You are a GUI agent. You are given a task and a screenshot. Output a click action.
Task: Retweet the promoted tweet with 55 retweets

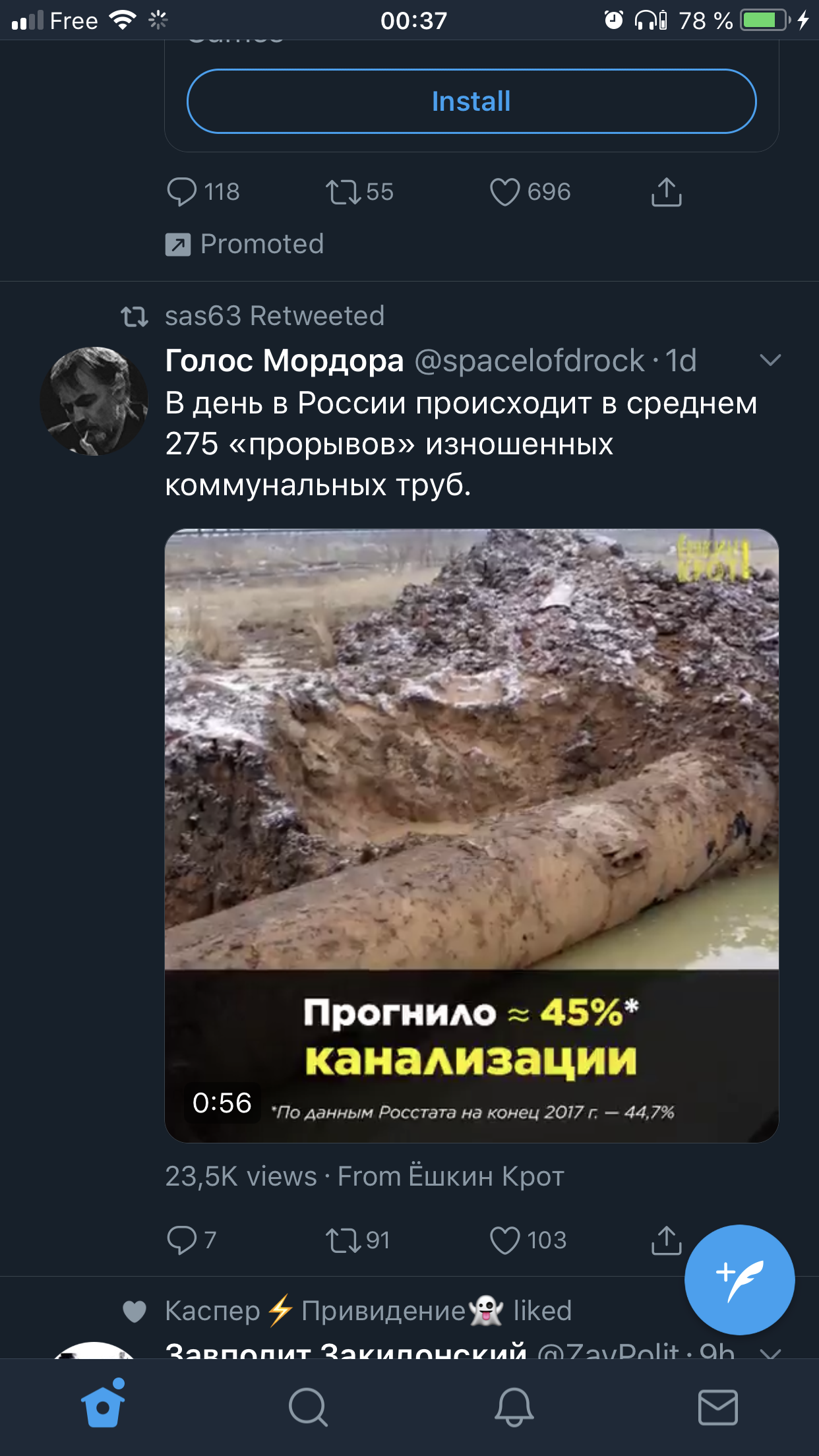point(359,192)
